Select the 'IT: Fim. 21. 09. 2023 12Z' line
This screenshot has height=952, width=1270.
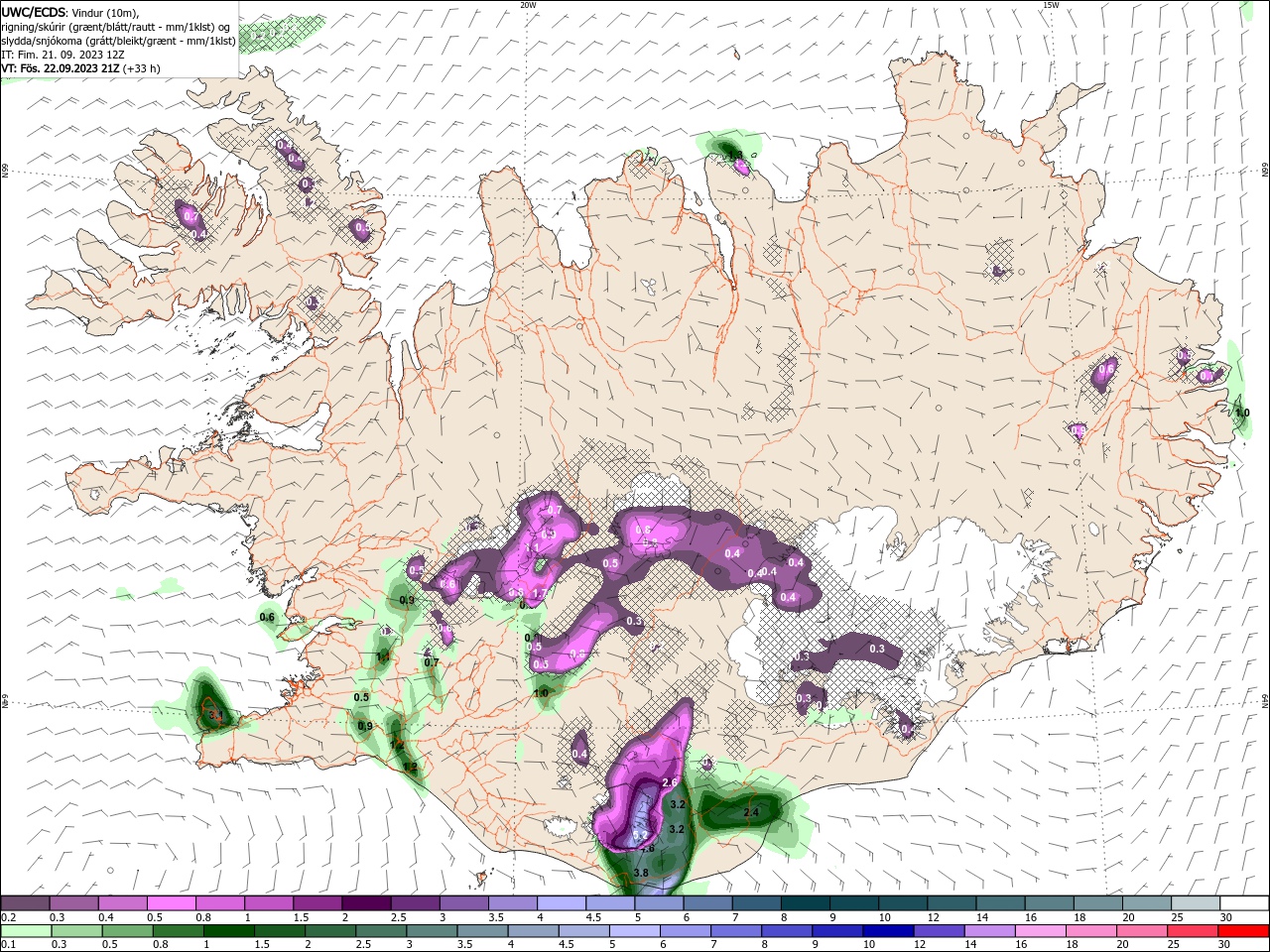63,55
